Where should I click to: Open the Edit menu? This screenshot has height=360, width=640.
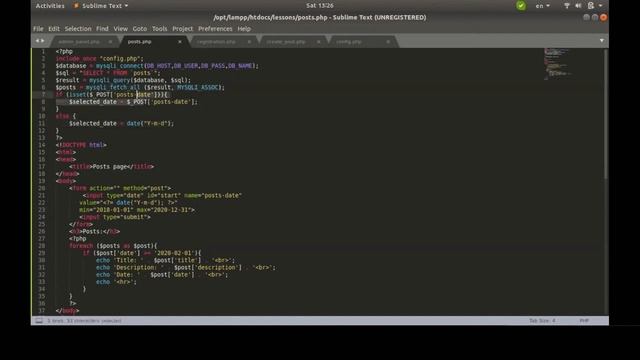tap(54, 29)
